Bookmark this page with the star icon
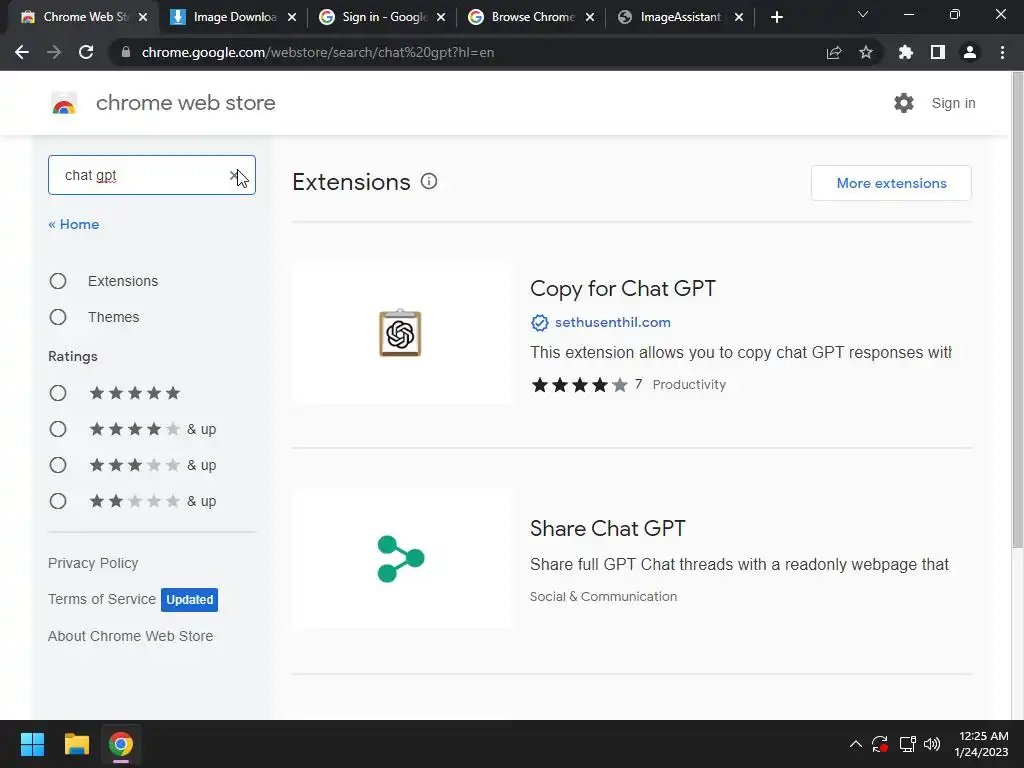Screen dimensions: 1024x768 point(866,52)
